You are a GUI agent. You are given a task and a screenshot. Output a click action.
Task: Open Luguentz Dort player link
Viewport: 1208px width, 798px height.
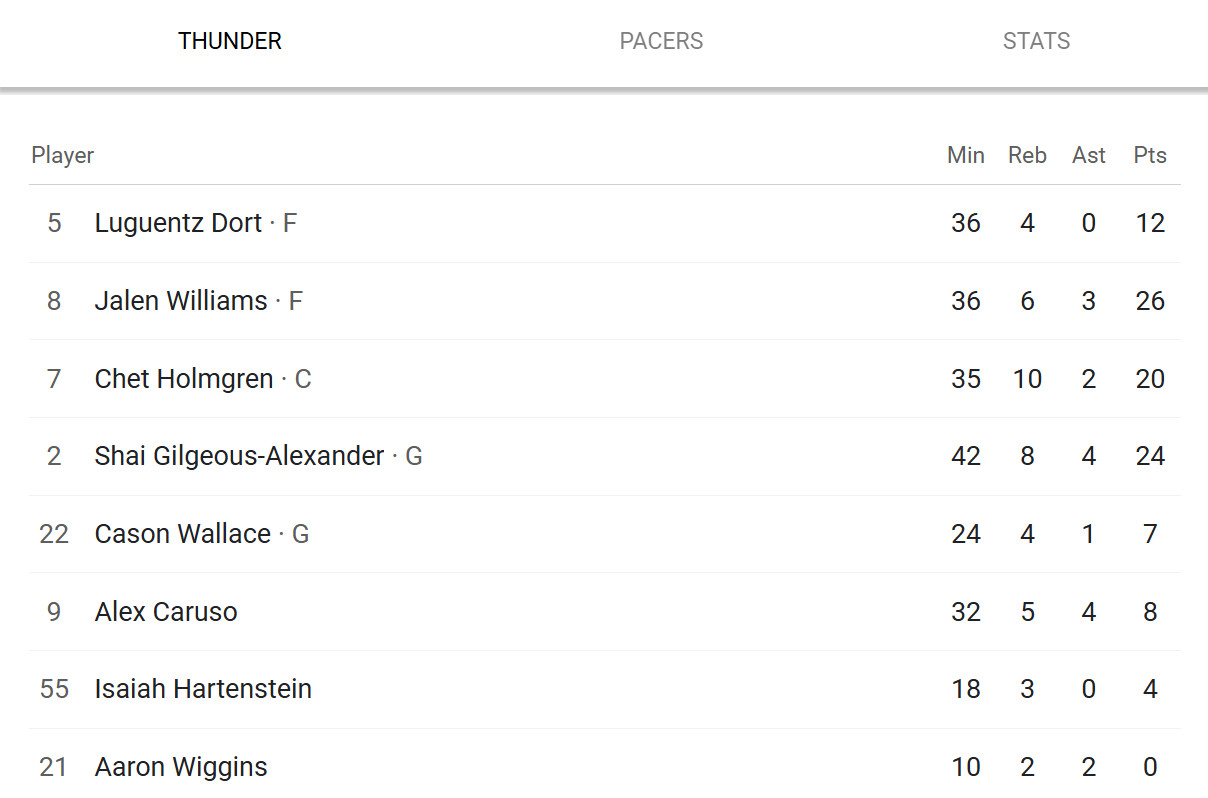click(178, 222)
